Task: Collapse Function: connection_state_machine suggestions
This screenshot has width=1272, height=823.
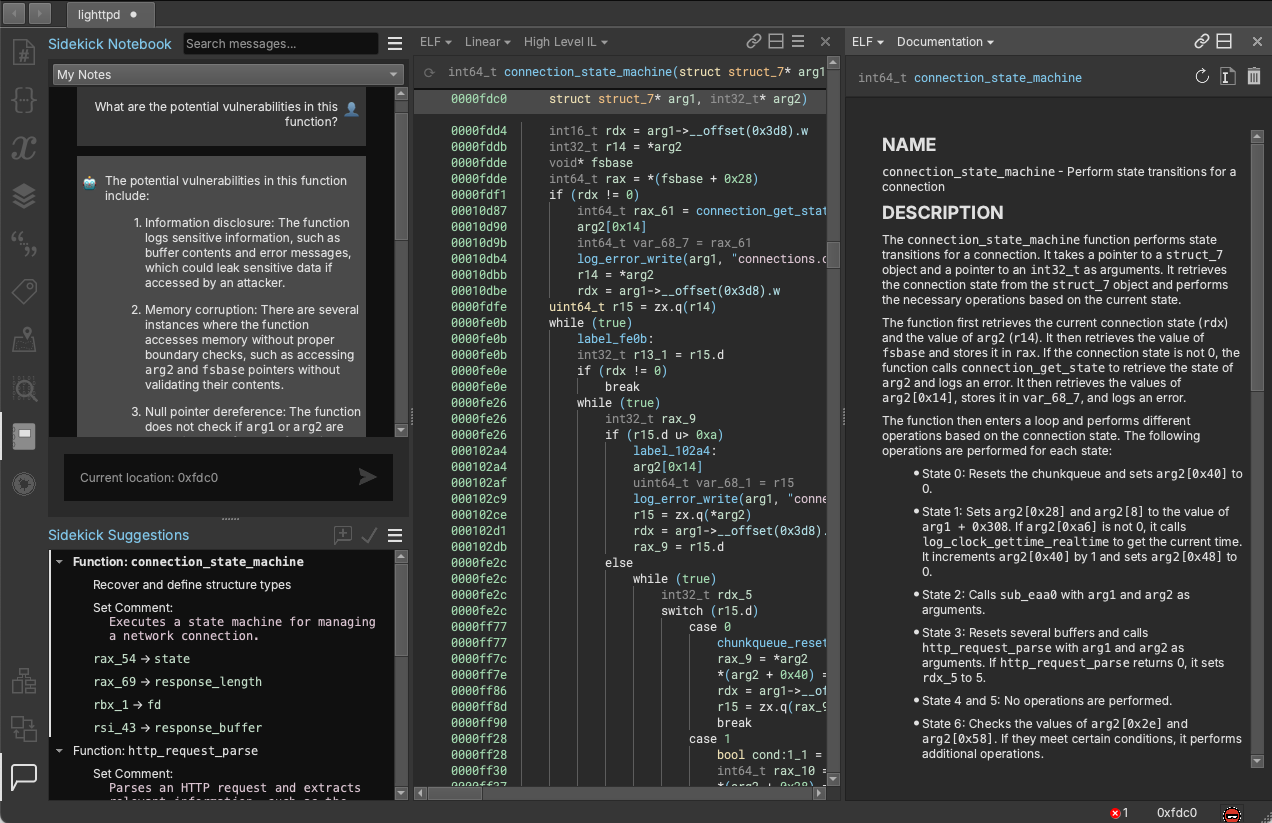Action: pos(59,562)
